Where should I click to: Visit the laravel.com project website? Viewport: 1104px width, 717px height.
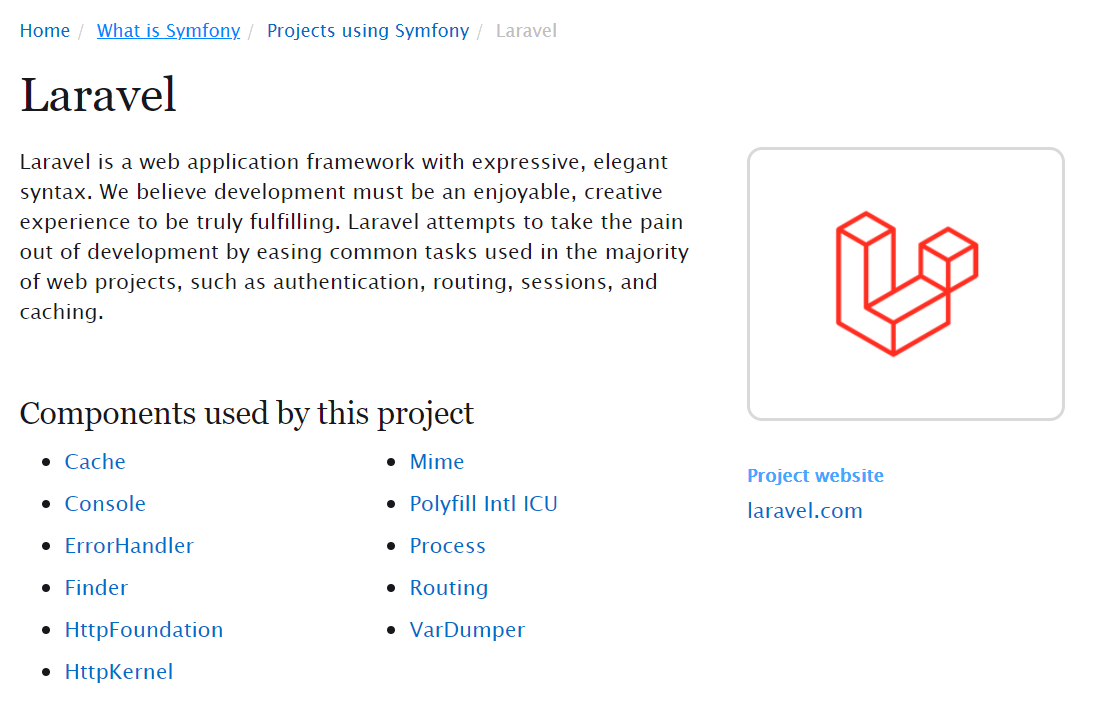805,511
